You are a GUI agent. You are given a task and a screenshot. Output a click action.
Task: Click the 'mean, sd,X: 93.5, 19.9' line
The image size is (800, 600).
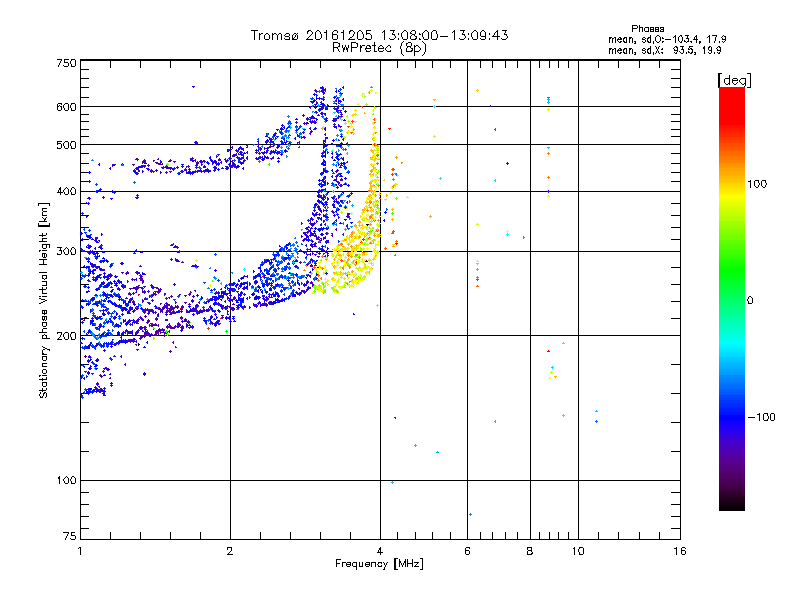click(664, 51)
